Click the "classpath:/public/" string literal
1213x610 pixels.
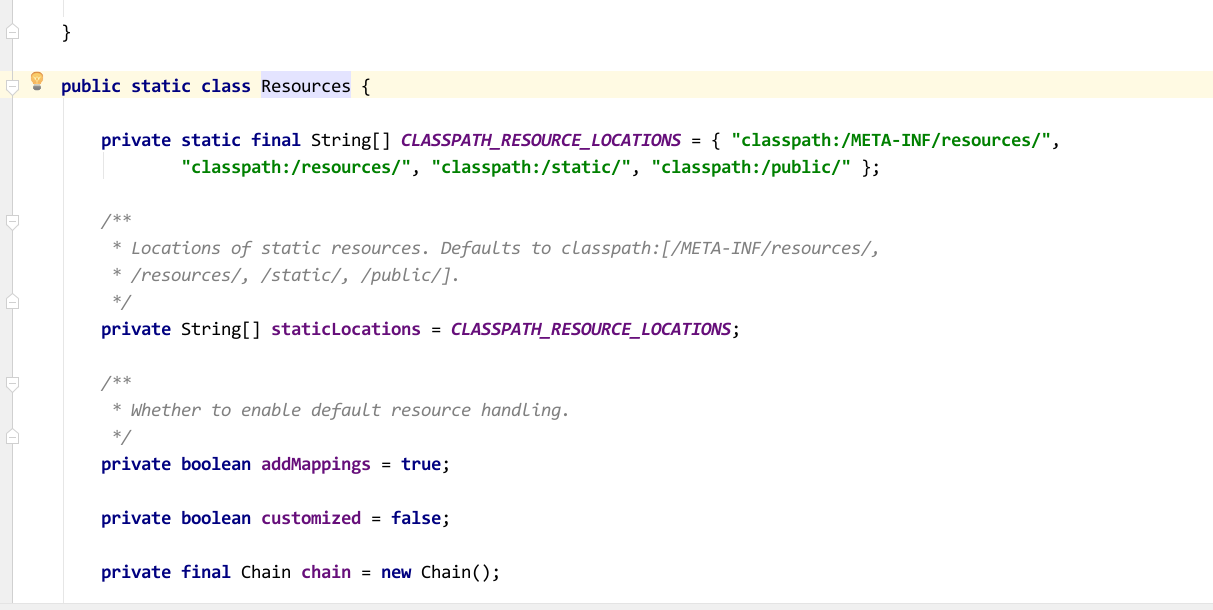(x=751, y=167)
